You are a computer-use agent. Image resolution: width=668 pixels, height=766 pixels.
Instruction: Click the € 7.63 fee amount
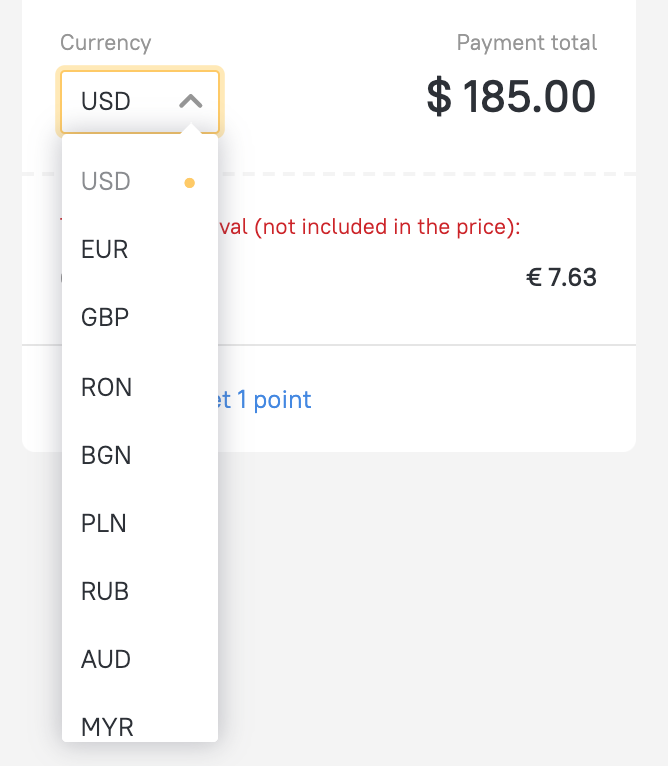(561, 277)
